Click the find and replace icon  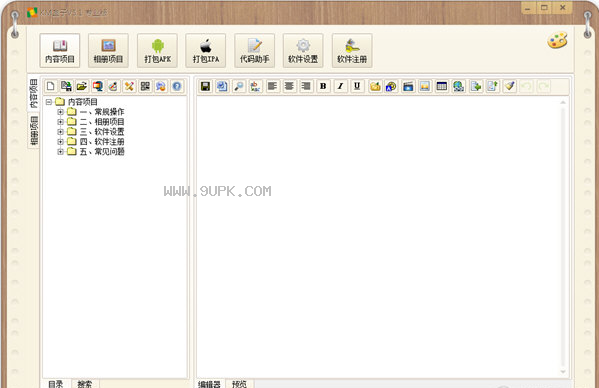pyautogui.click(x=255, y=86)
